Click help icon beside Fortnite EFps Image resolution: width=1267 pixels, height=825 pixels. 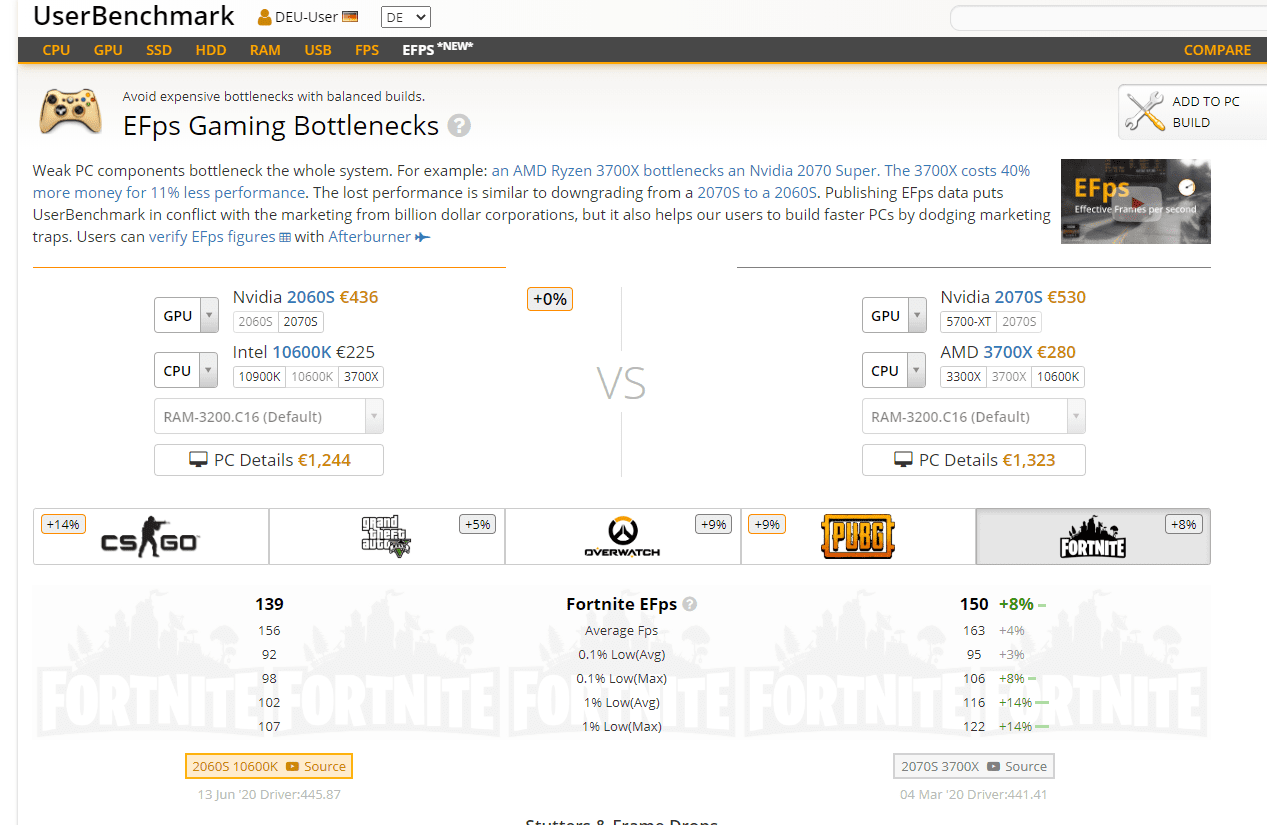tap(690, 605)
